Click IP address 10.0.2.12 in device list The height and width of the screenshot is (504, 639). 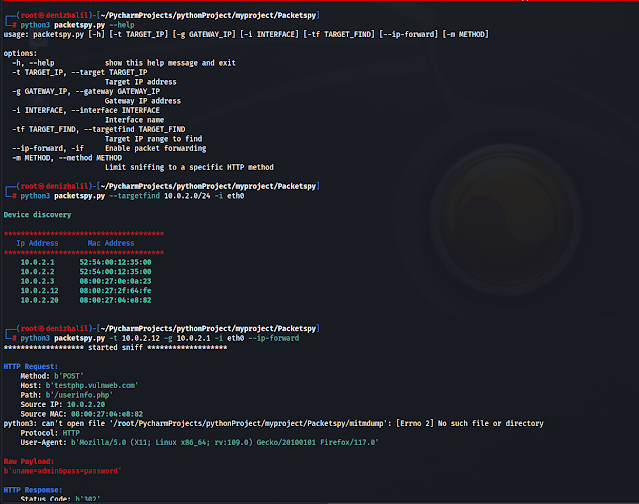39,291
